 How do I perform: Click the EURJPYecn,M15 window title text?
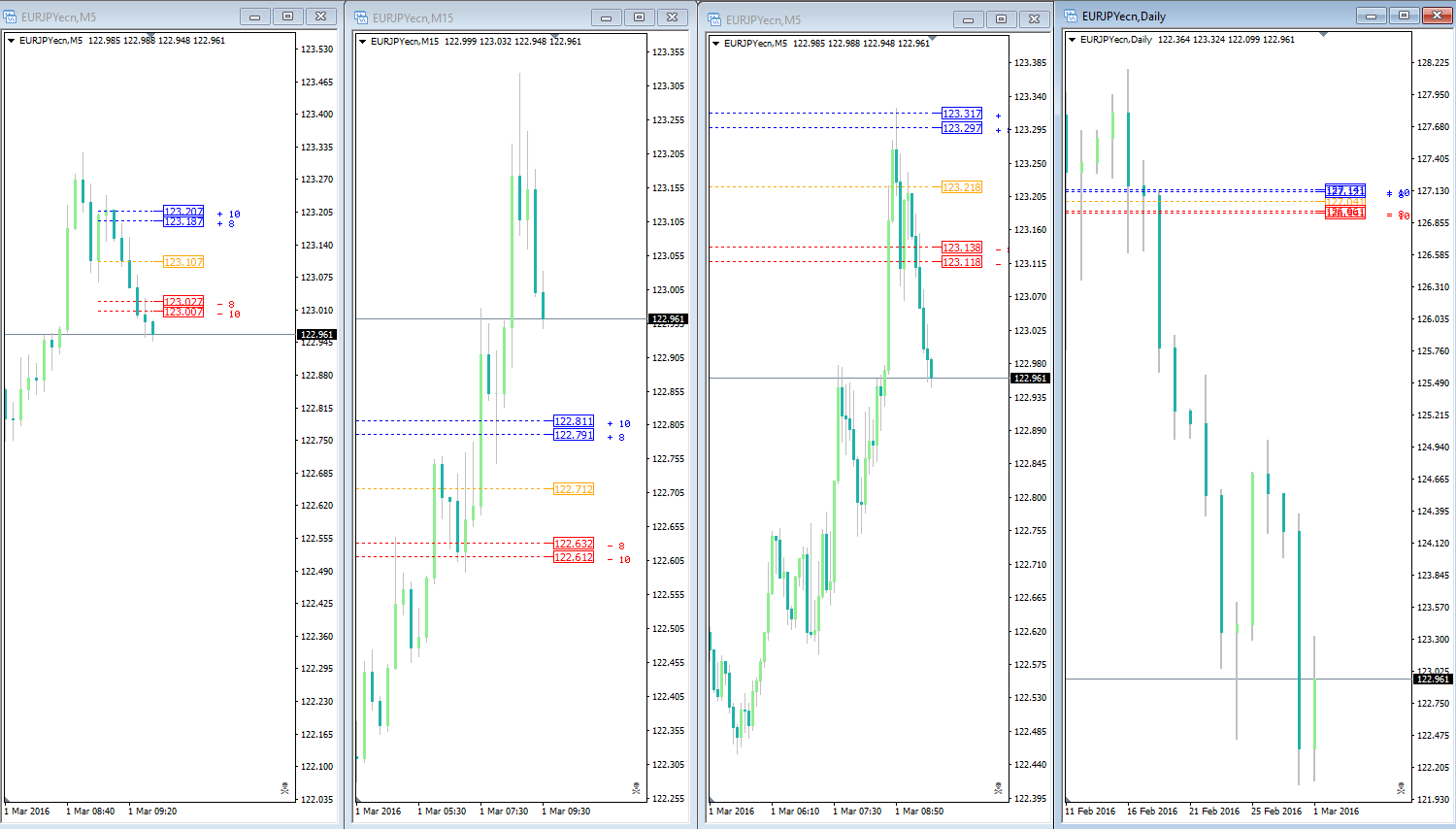[413, 18]
